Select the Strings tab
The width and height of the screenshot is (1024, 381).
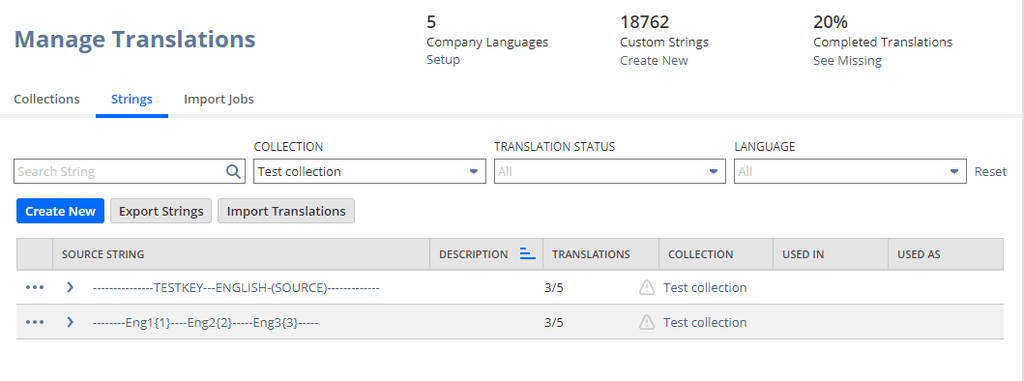coord(132,99)
